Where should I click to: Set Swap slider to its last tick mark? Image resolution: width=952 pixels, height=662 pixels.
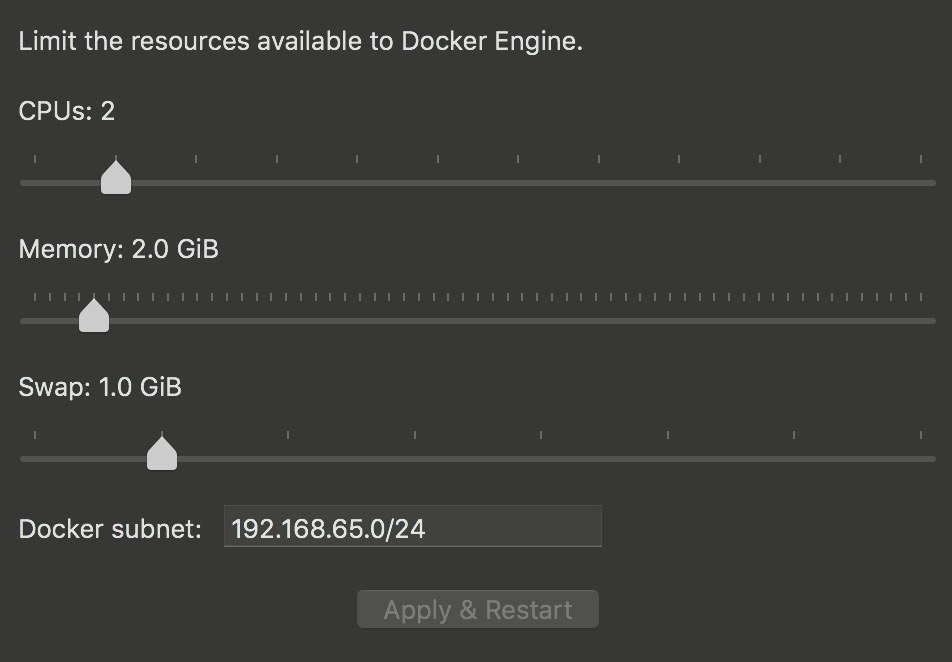point(920,459)
